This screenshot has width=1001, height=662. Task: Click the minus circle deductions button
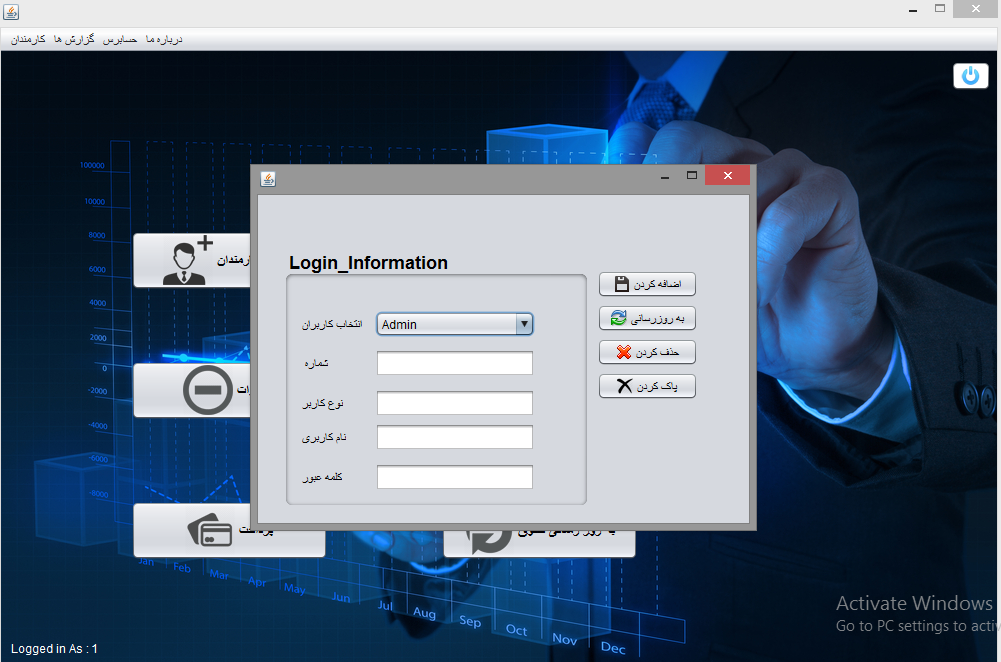(191, 390)
